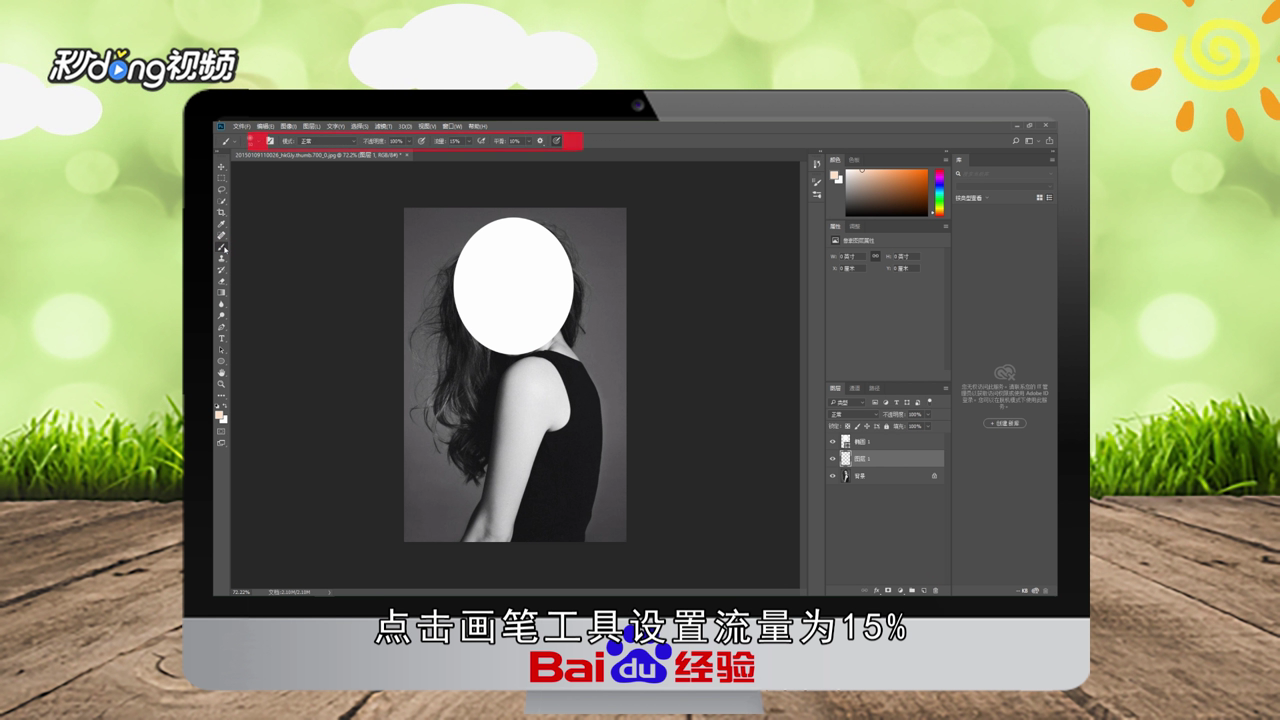Open the 图像(I) menu
Screen dimensions: 1280x720
click(288, 127)
